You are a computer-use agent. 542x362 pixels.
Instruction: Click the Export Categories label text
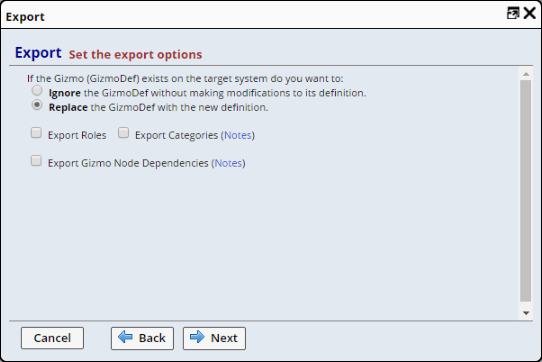(176, 135)
